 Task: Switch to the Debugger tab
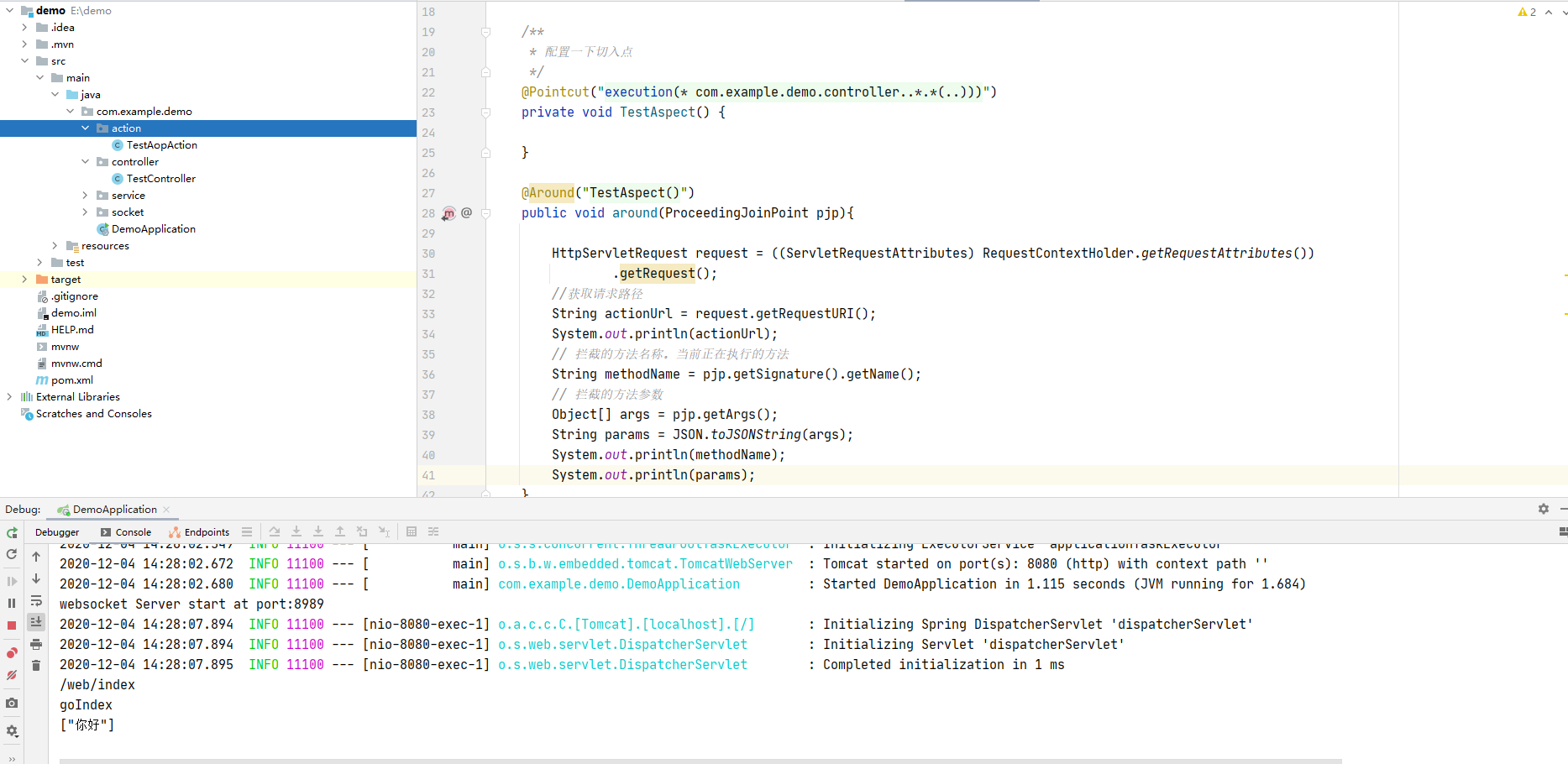click(x=57, y=532)
